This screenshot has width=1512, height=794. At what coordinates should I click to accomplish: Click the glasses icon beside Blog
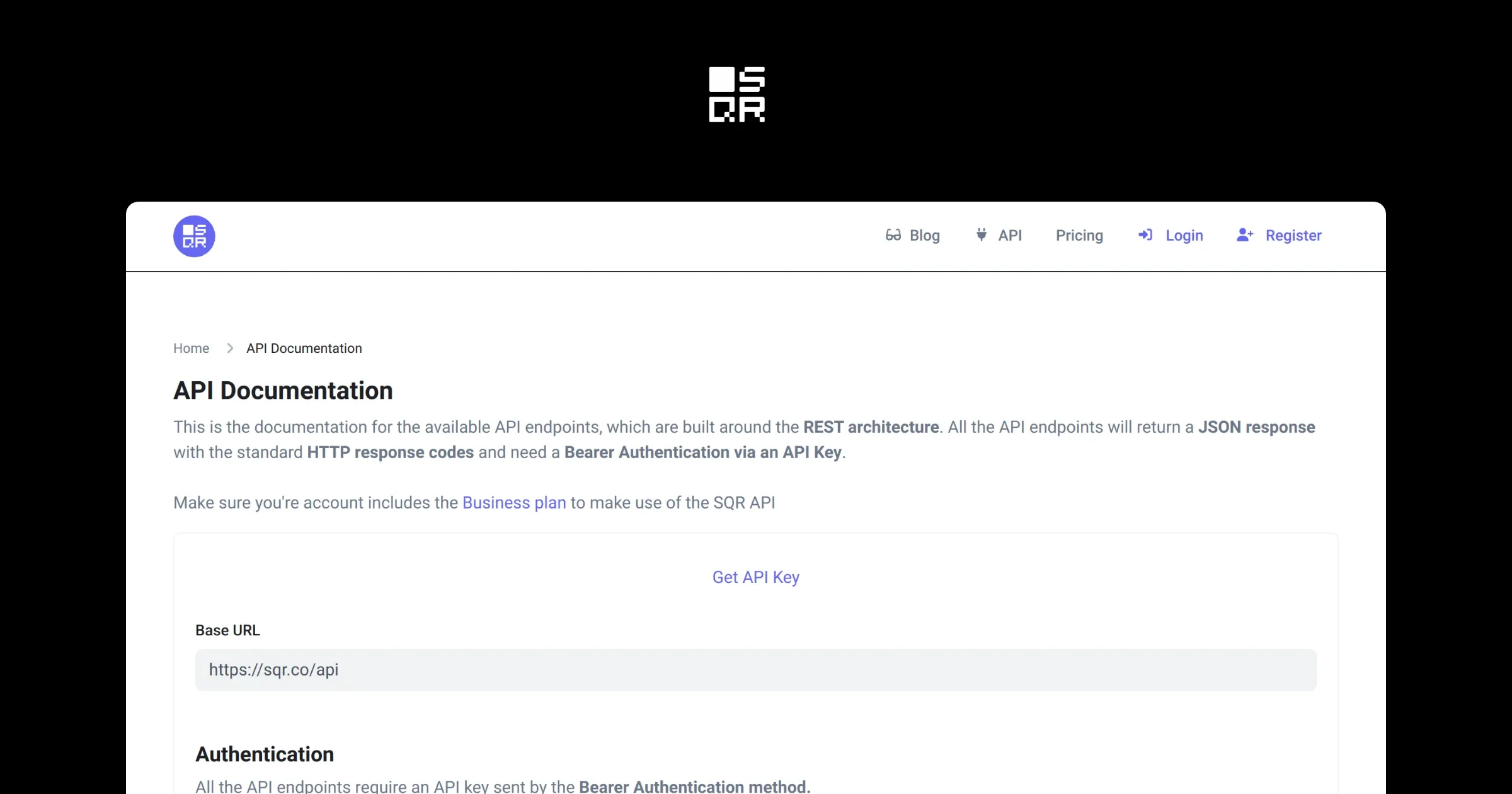click(x=893, y=235)
